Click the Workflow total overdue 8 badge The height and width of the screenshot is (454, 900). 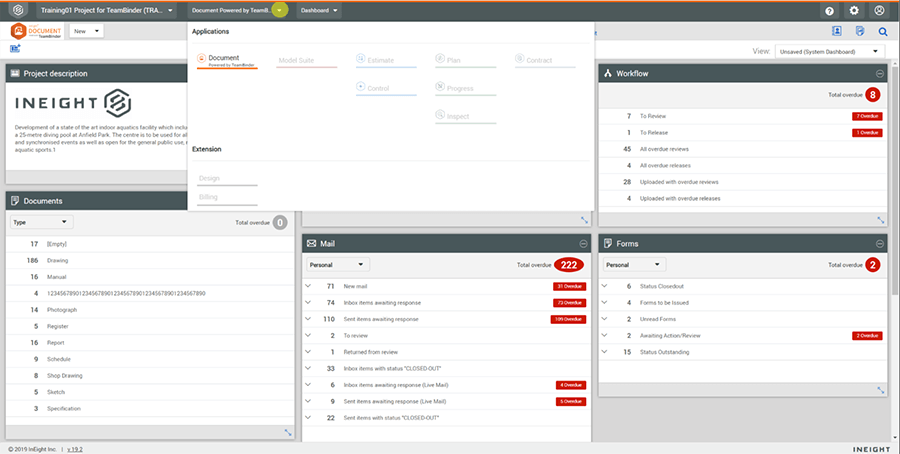pos(872,95)
